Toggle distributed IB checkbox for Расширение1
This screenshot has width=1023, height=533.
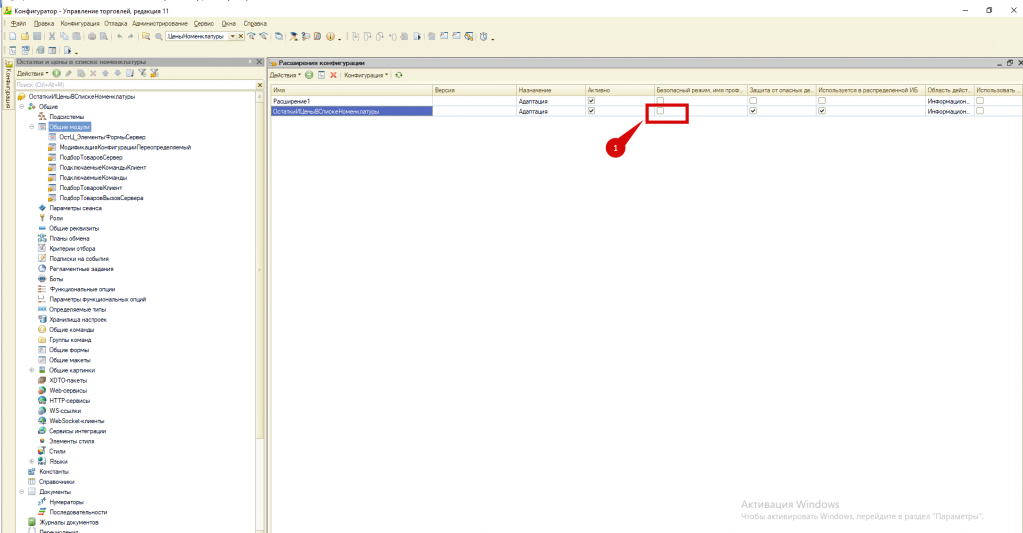[821, 101]
